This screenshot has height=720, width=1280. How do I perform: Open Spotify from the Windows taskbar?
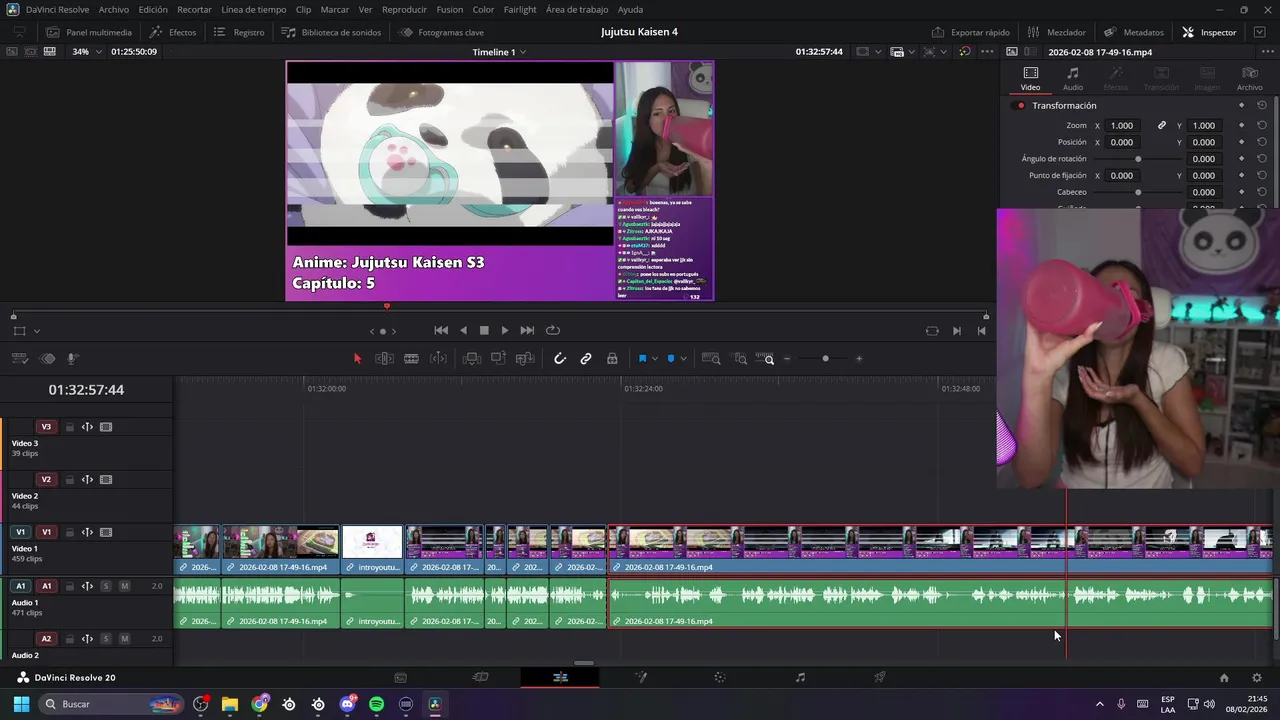(376, 704)
